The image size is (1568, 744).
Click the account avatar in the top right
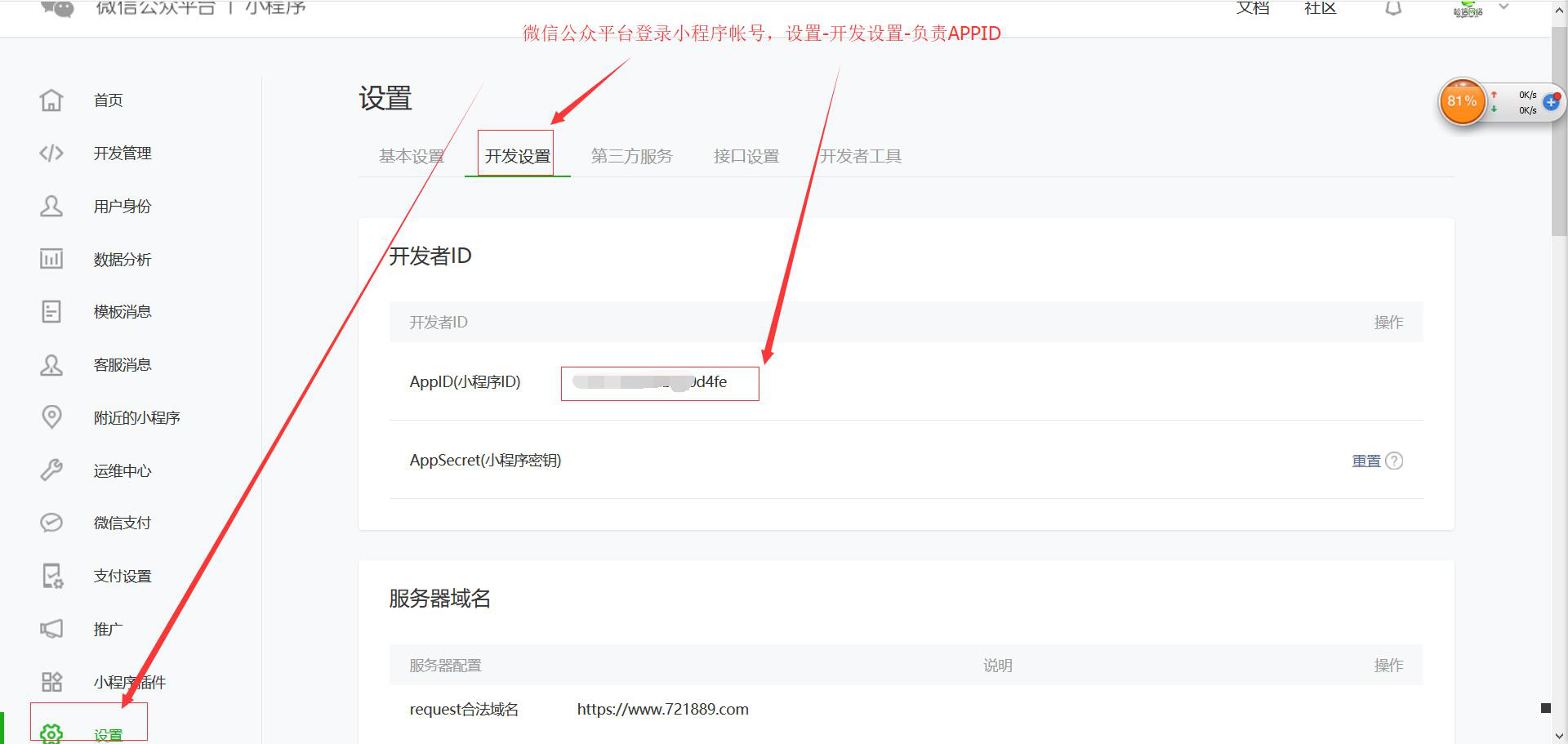1468,8
